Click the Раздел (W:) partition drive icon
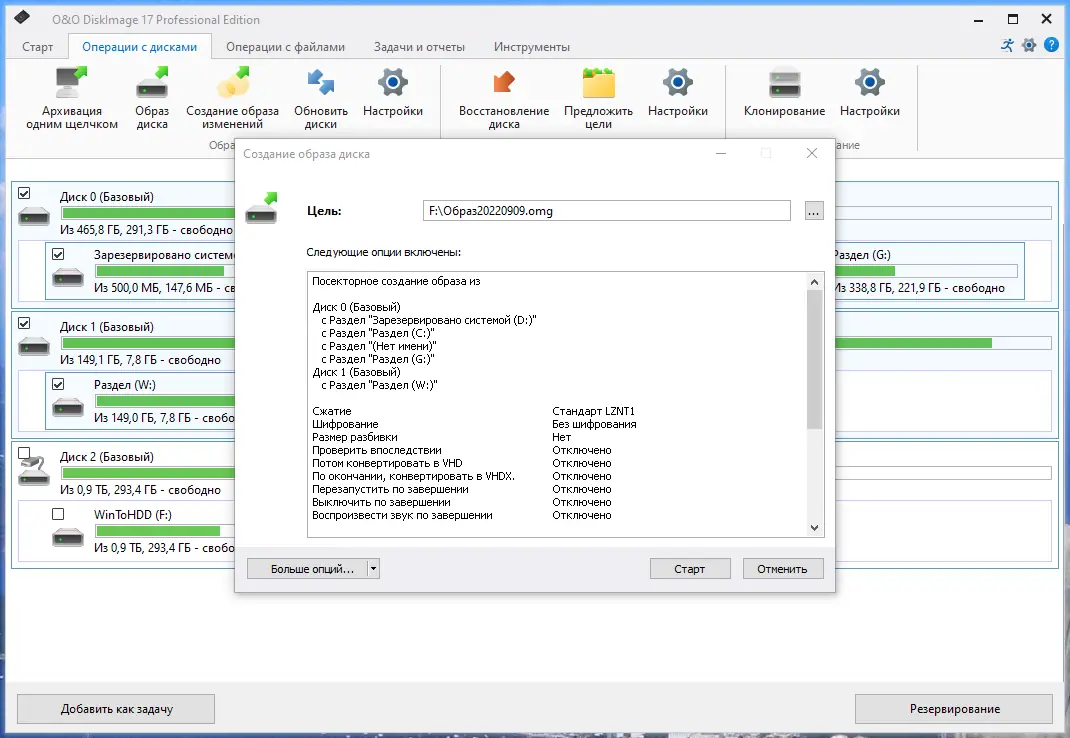1070x738 pixels. pyautogui.click(x=68, y=408)
